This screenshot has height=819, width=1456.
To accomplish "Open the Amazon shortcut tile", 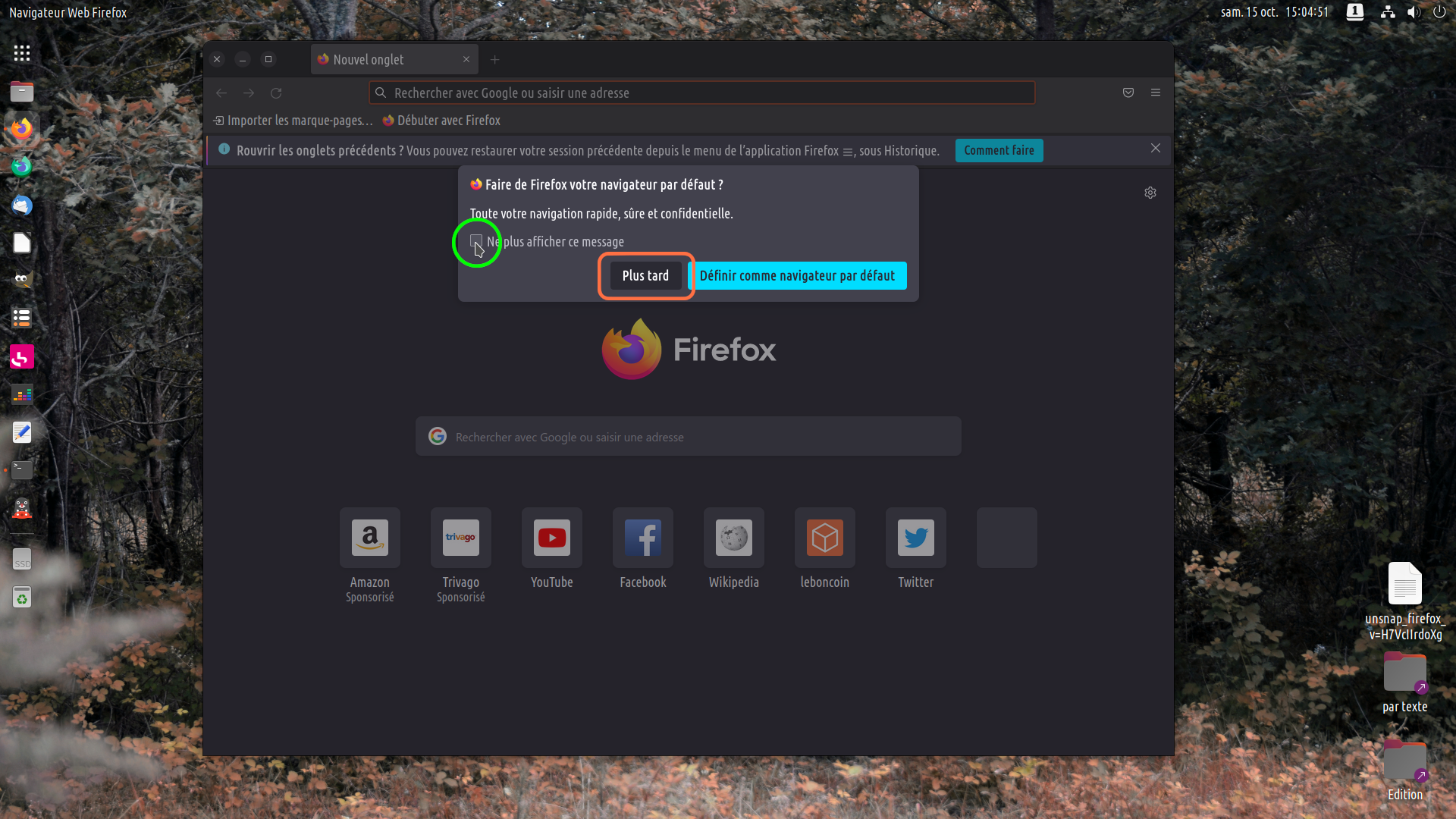I will (x=370, y=538).
